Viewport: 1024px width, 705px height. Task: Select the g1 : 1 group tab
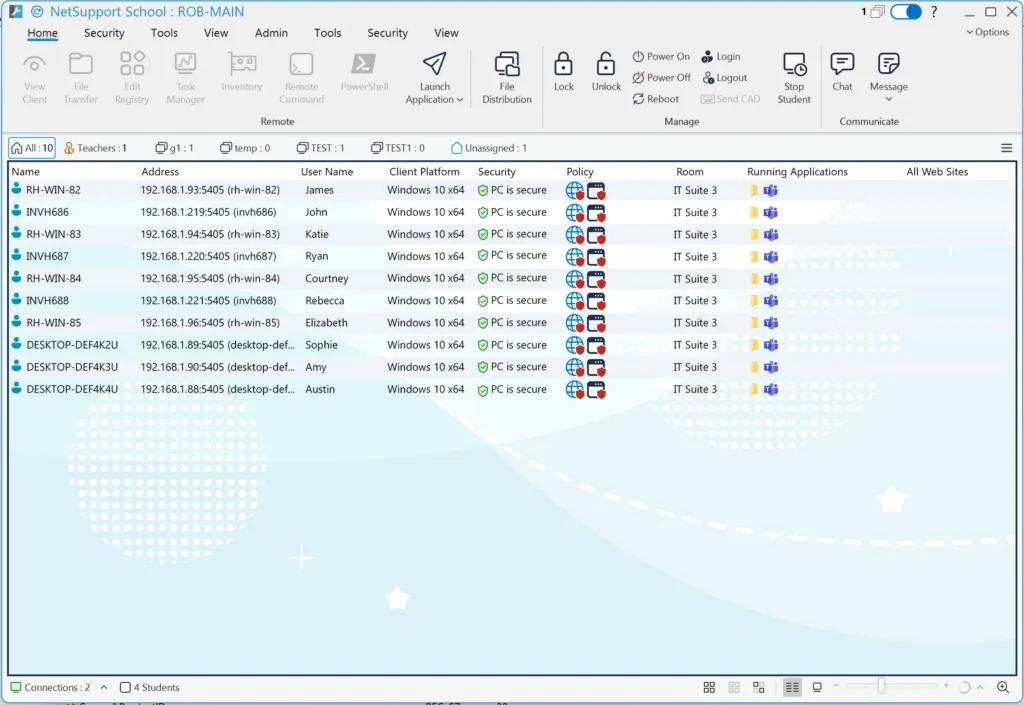pyautogui.click(x=174, y=148)
